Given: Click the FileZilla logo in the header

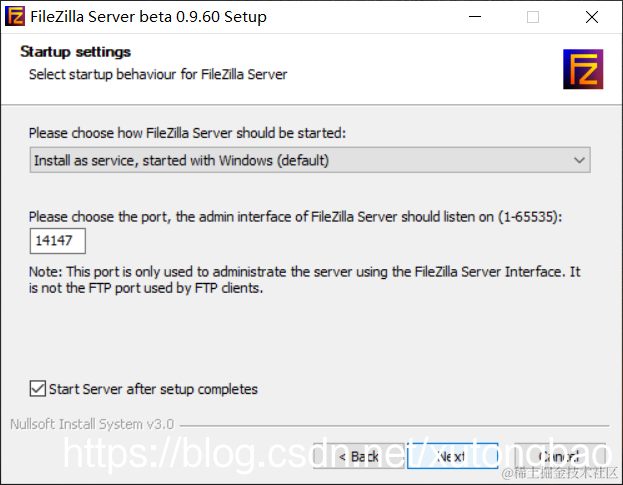Looking at the screenshot, I should click(x=581, y=69).
